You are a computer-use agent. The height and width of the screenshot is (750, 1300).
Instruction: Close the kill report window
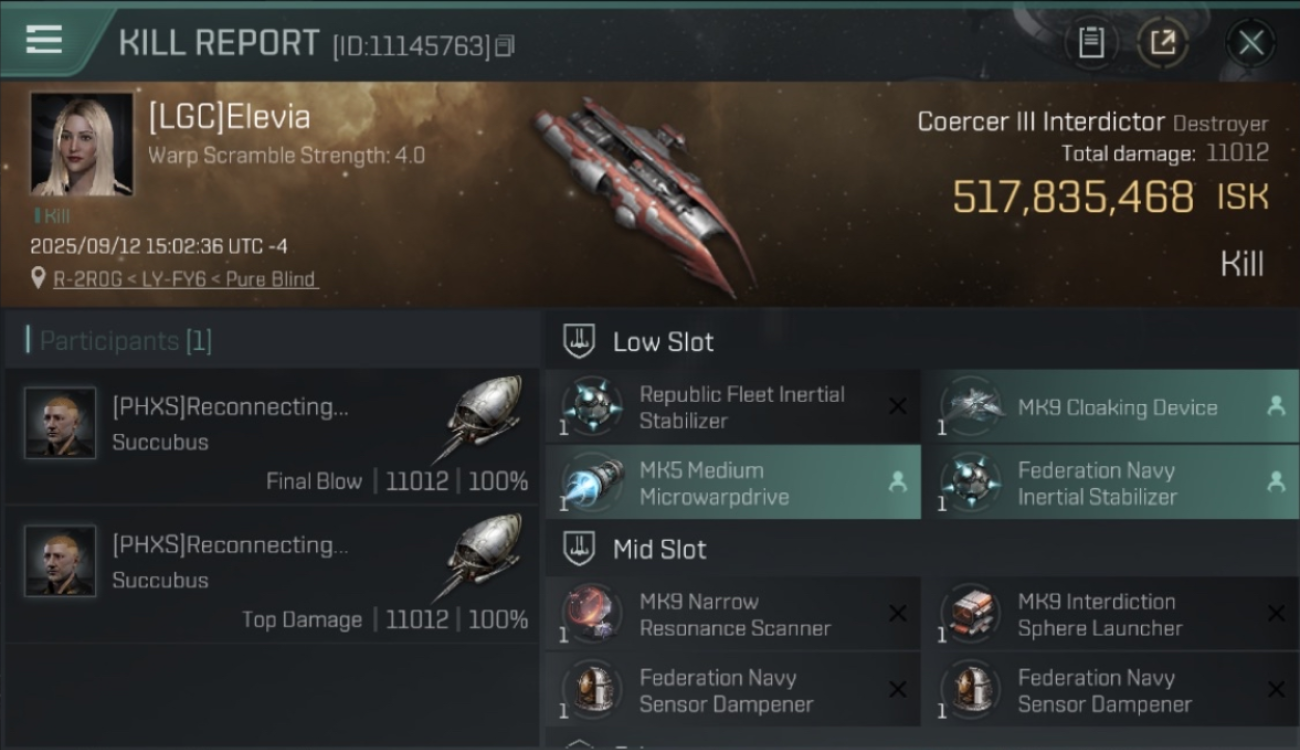click(x=1251, y=43)
